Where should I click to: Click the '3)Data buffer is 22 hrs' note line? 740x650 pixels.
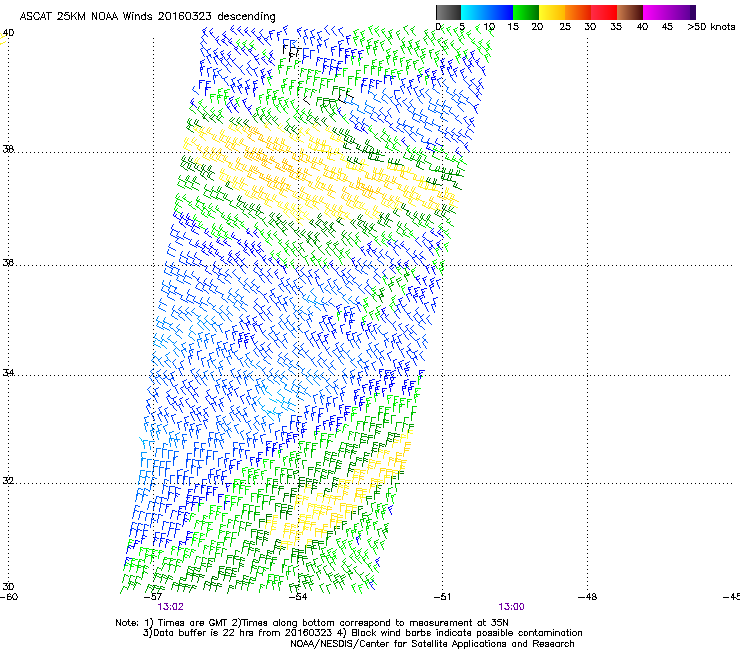coord(362,633)
